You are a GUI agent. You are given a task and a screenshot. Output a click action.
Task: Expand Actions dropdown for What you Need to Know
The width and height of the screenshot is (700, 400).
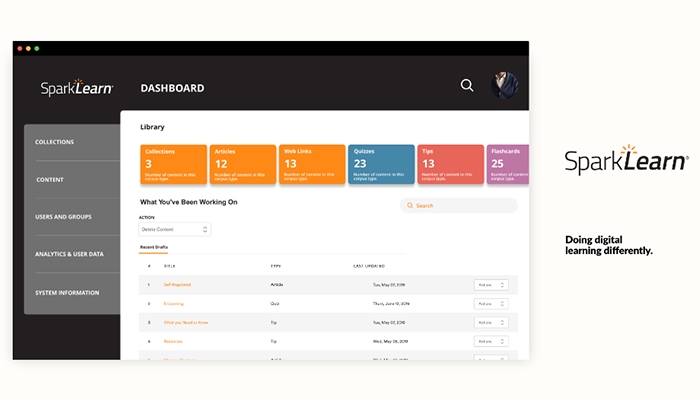(x=491, y=322)
